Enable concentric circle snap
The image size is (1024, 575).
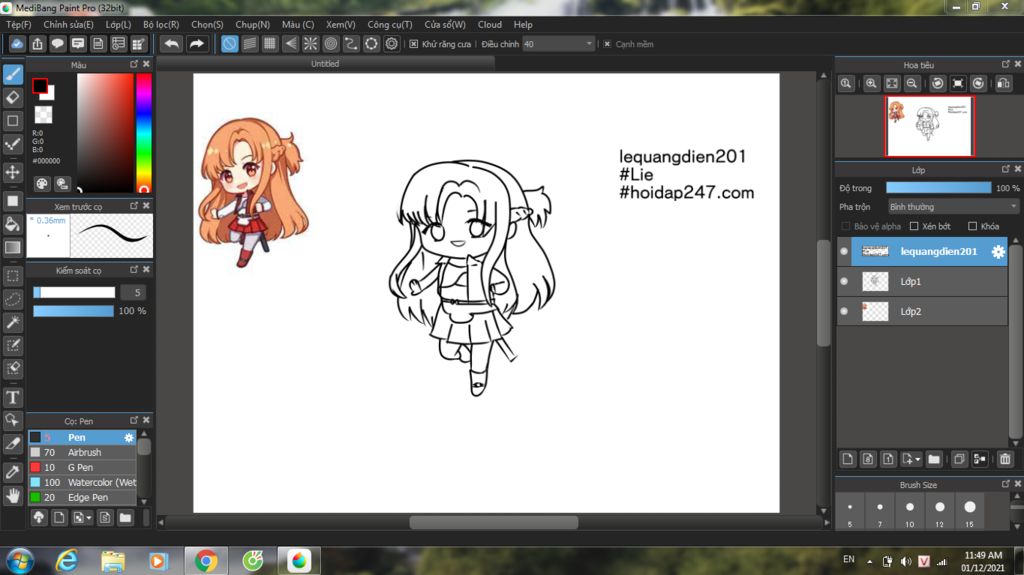(x=330, y=44)
